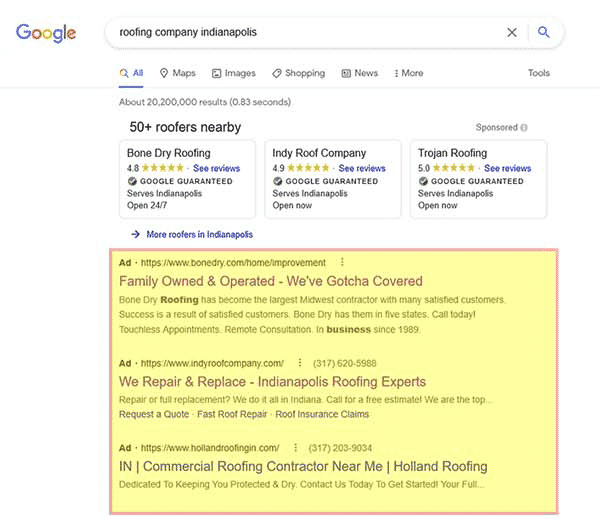
Task: Expand the More search options menu
Action: 409,73
